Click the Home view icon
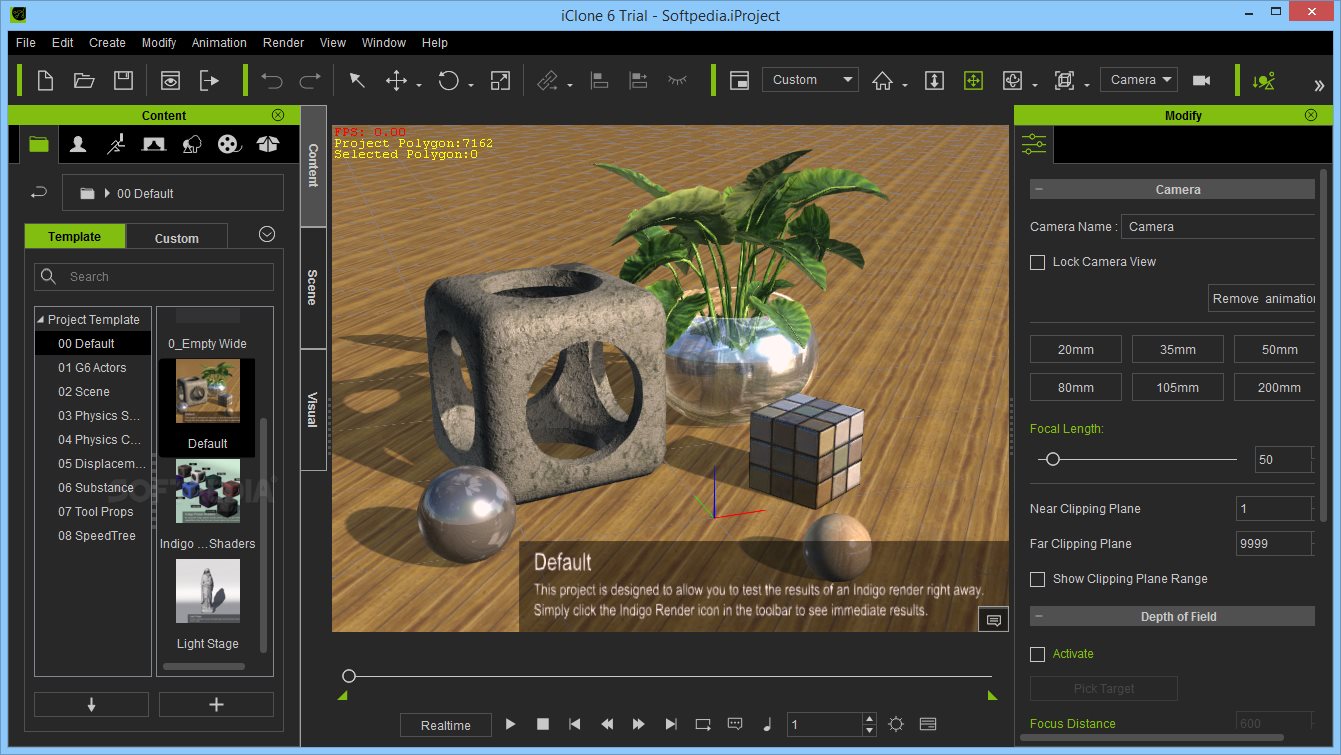The height and width of the screenshot is (755, 1341). 882,80
